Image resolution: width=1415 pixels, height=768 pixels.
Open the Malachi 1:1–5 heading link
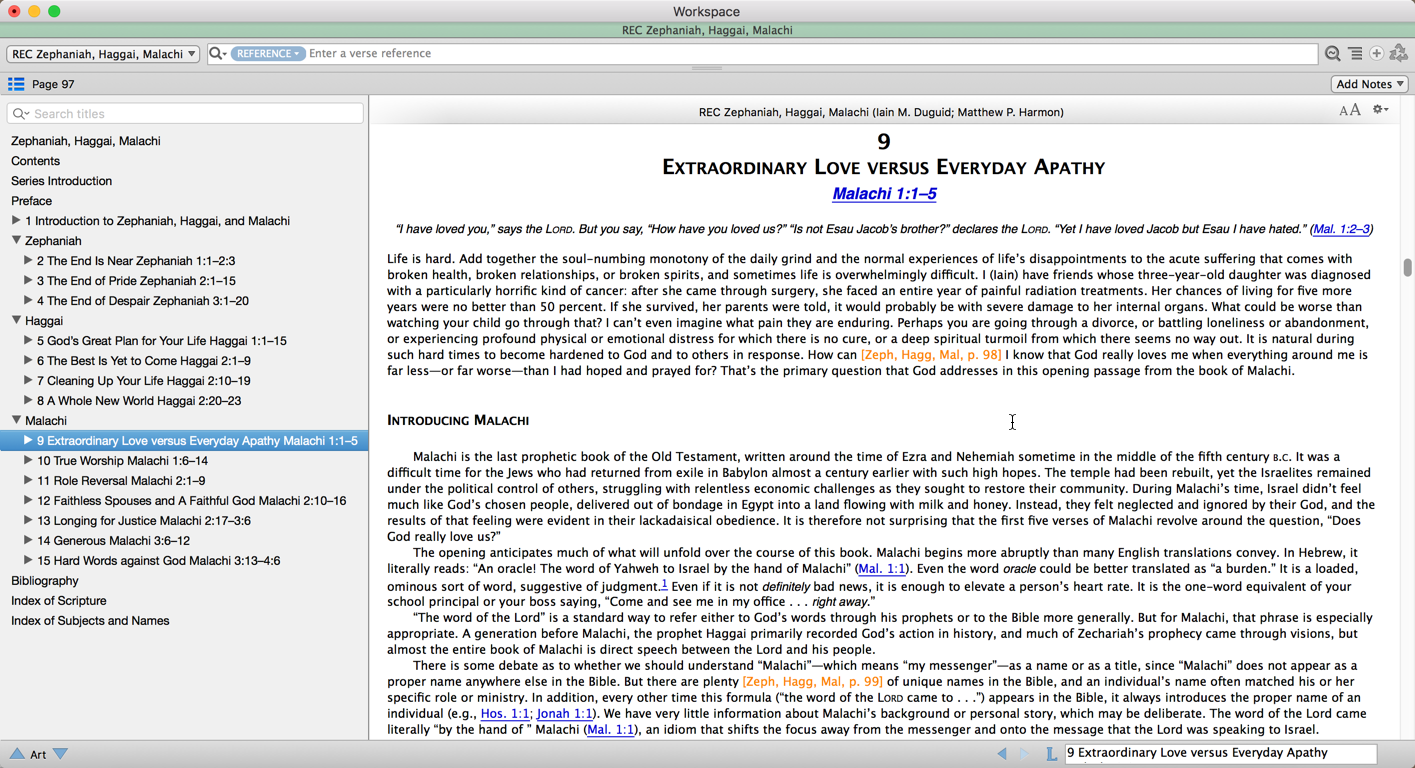[x=884, y=194]
